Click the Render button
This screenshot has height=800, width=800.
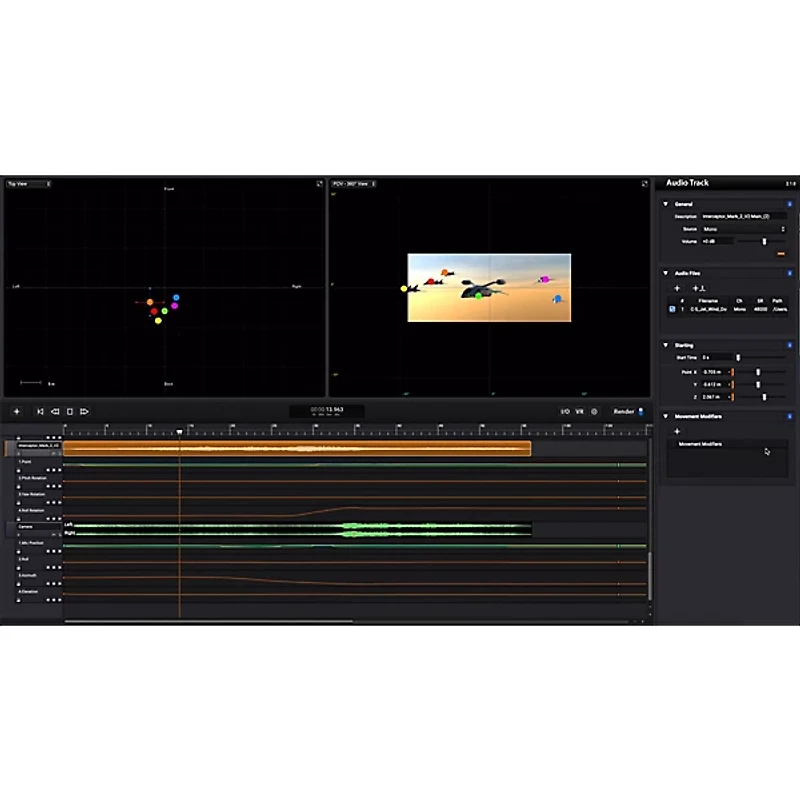[623, 411]
